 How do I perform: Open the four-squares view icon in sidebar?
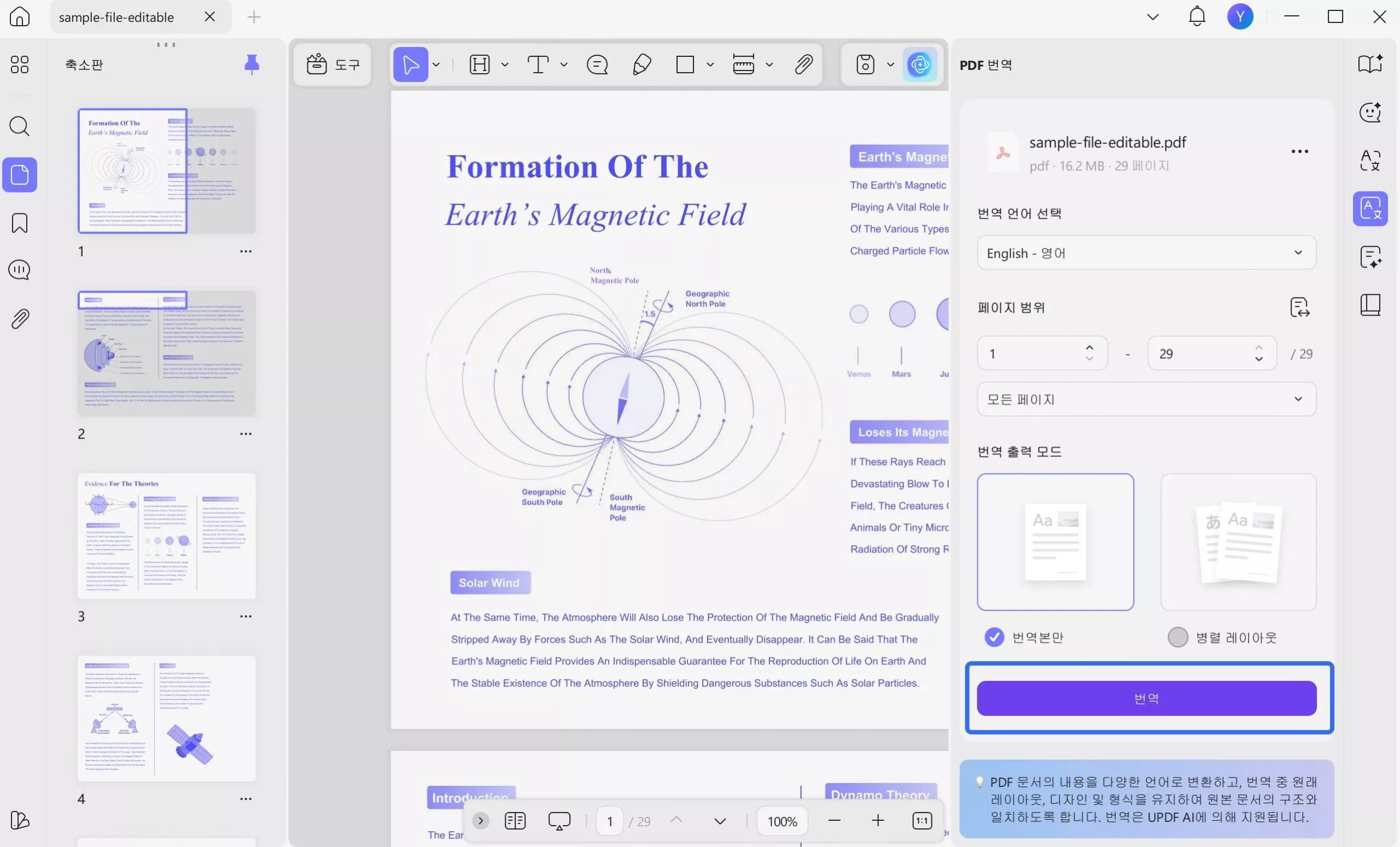click(20, 64)
